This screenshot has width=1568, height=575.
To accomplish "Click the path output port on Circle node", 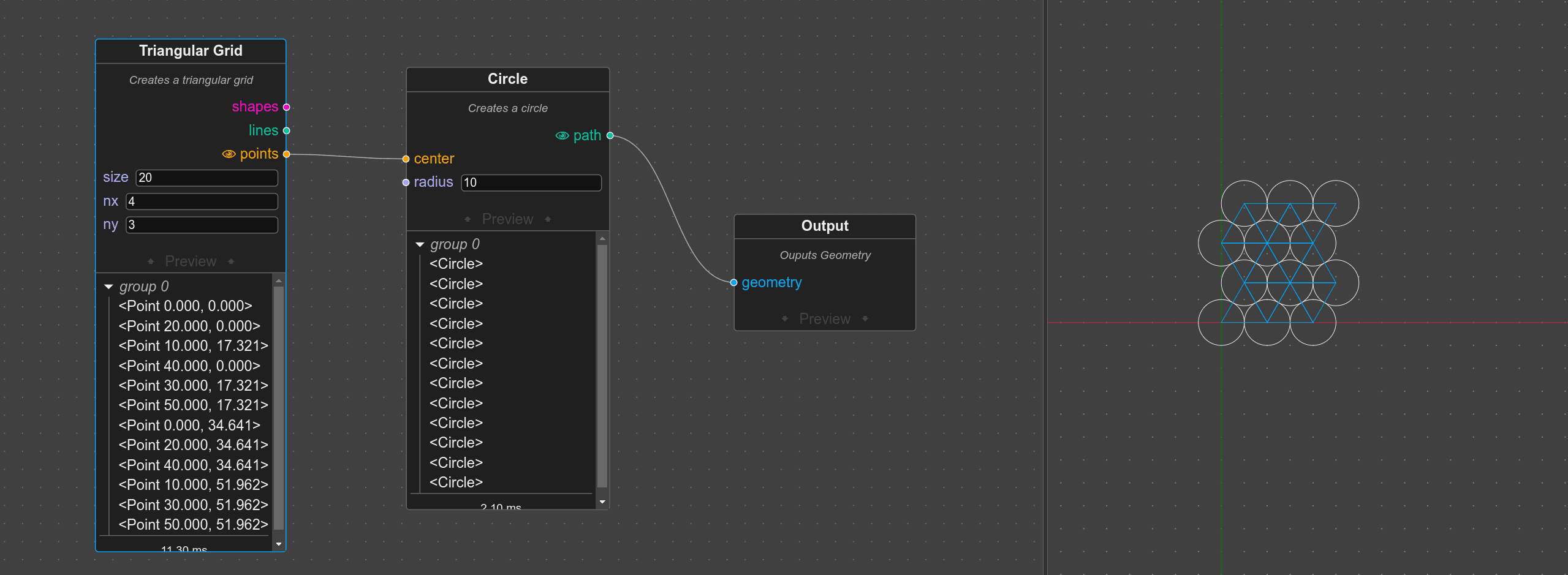I will [610, 135].
